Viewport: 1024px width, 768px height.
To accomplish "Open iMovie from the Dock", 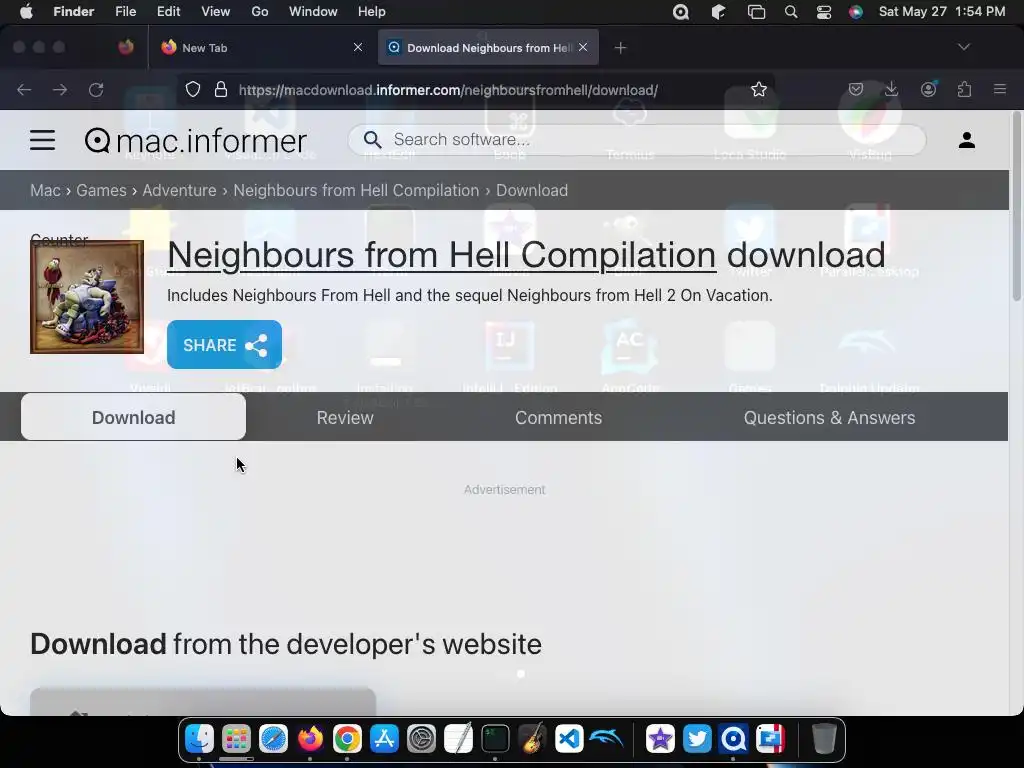I will coord(660,739).
